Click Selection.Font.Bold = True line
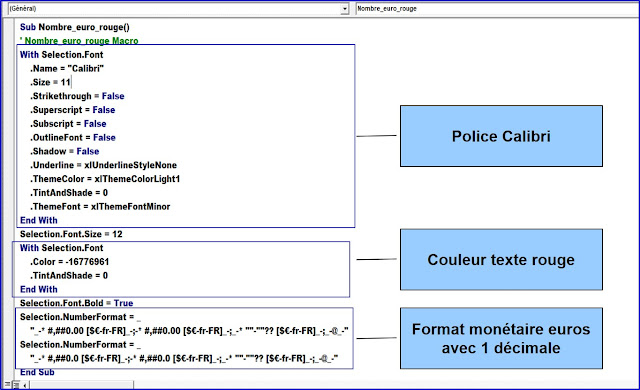 coord(76,303)
